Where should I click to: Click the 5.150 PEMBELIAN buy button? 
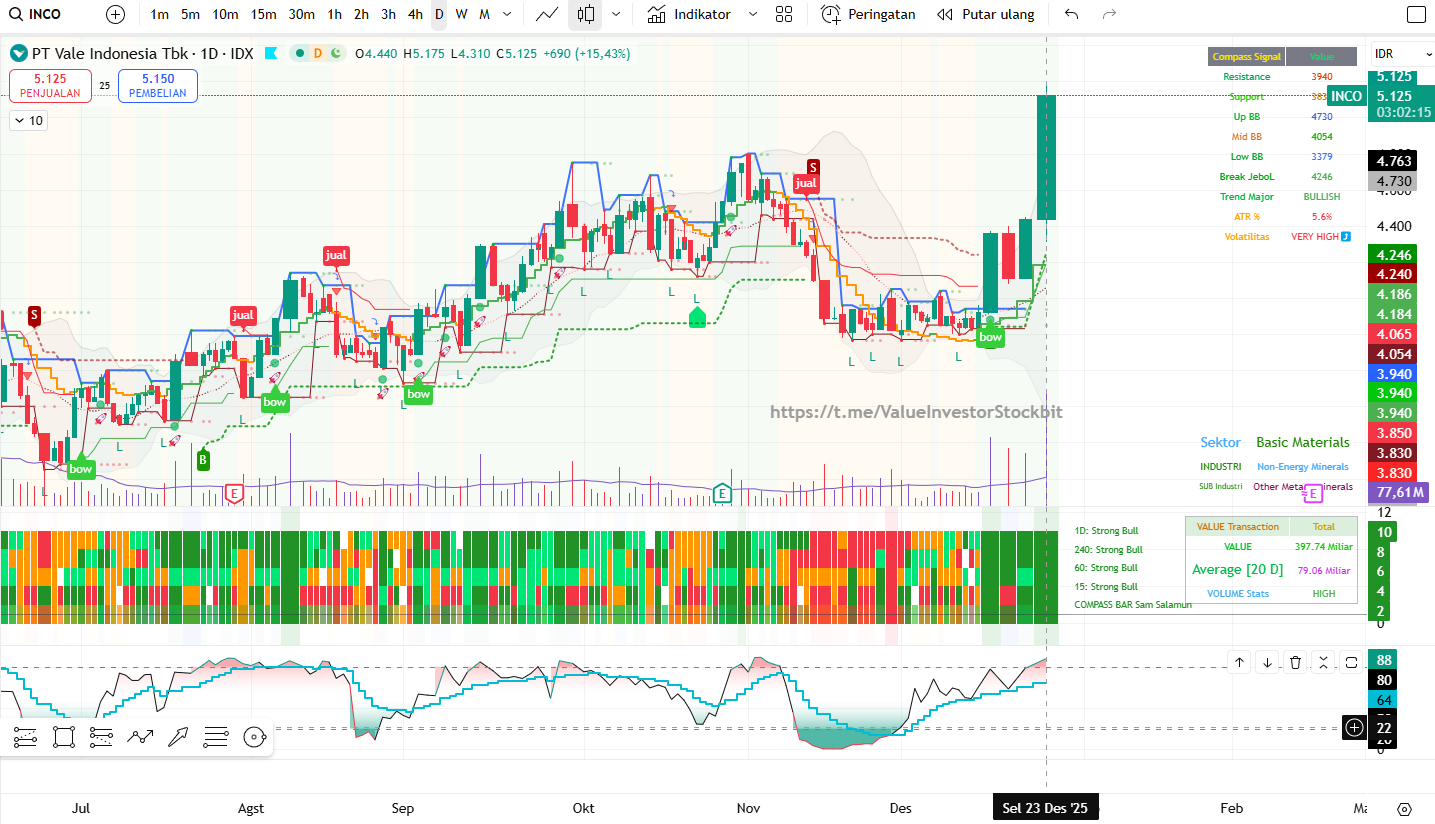tap(158, 85)
